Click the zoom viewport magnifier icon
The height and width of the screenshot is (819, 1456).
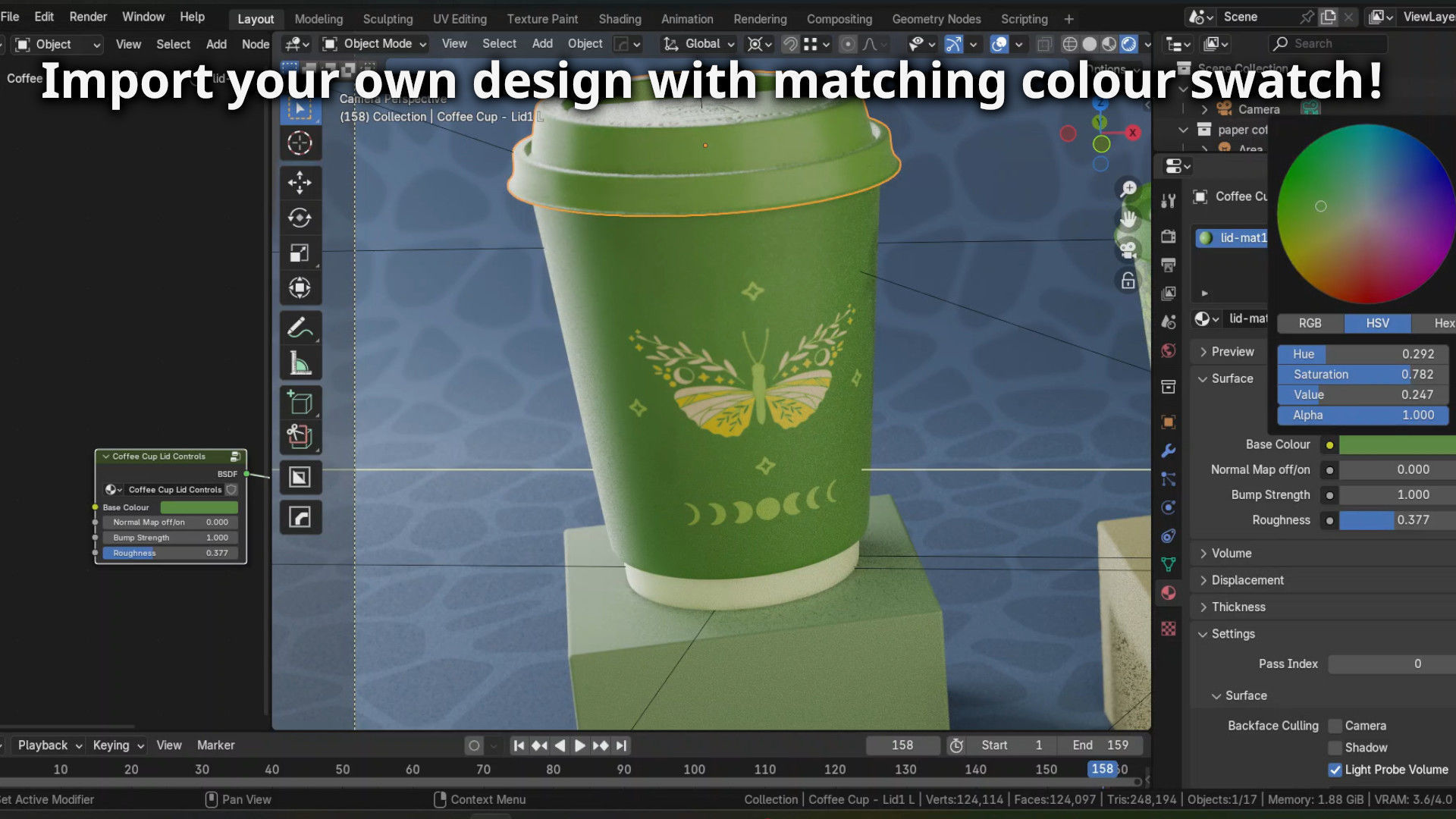1128,189
